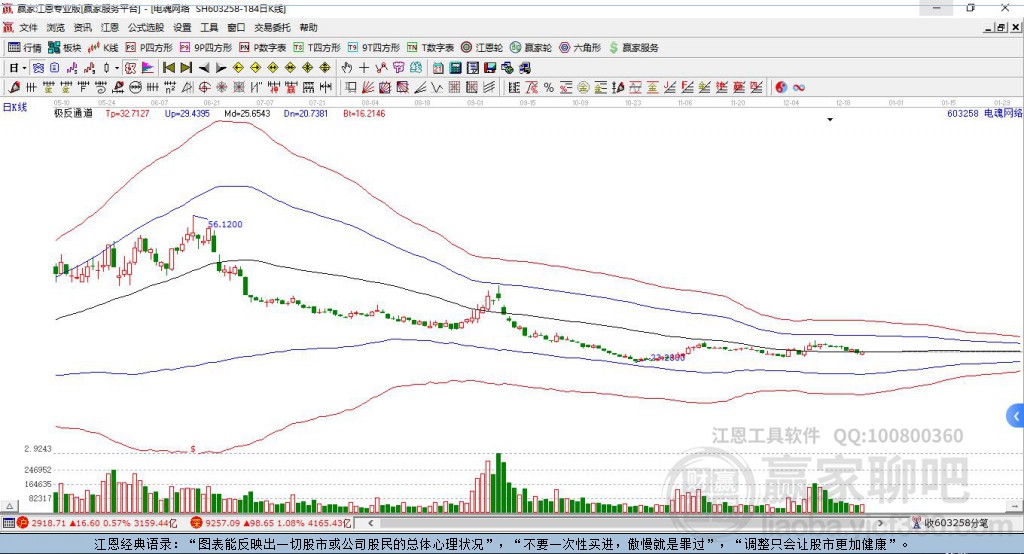
Task: Click the red-blue yin-yang icon
Action: pos(781,88)
